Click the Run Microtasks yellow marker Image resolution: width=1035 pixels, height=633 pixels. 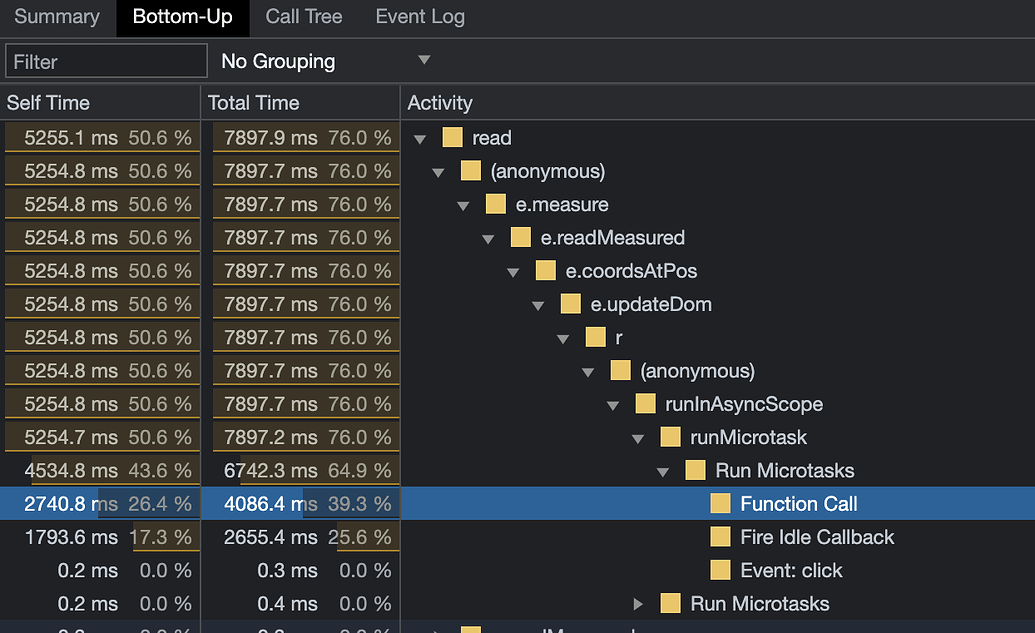pyautogui.click(x=695, y=470)
